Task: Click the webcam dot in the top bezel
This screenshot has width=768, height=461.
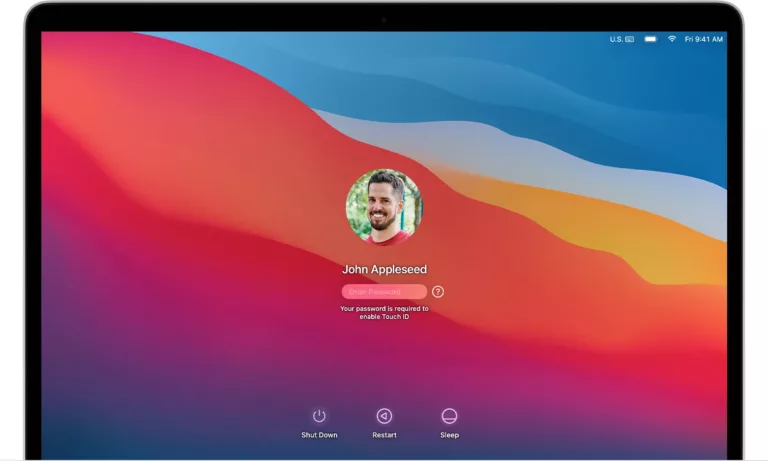Action: tap(384, 20)
